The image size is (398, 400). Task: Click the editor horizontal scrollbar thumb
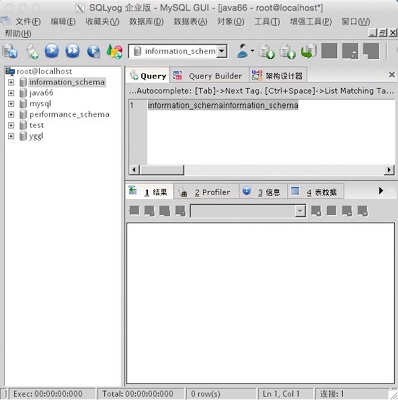click(x=162, y=170)
